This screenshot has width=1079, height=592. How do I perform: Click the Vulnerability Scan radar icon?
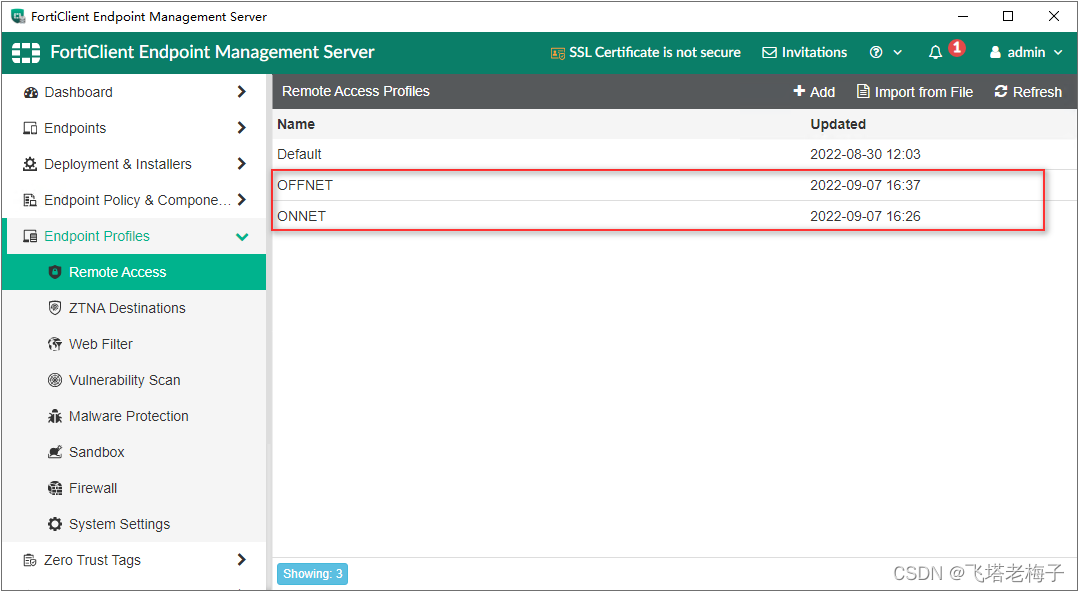(x=55, y=380)
